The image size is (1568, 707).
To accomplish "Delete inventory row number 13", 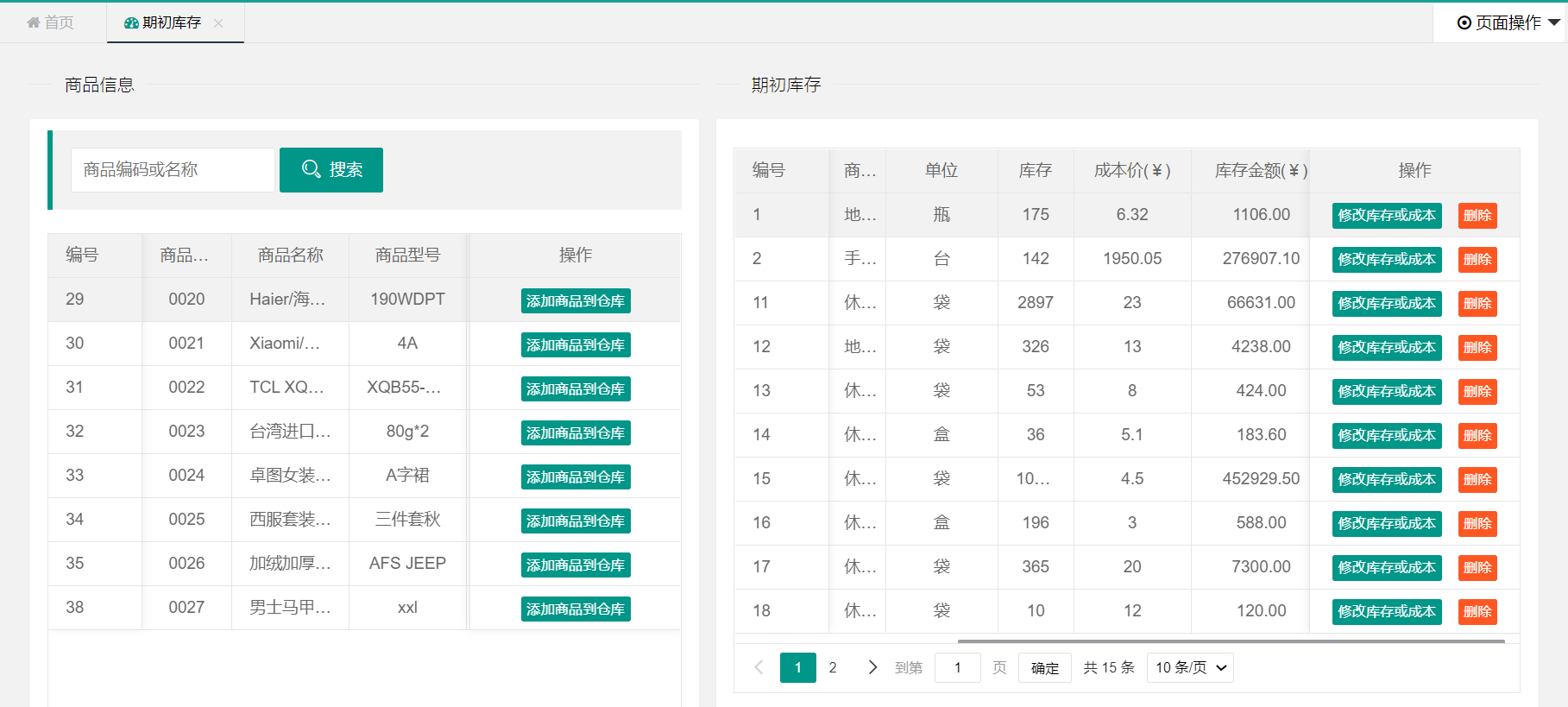I will click(1477, 392).
